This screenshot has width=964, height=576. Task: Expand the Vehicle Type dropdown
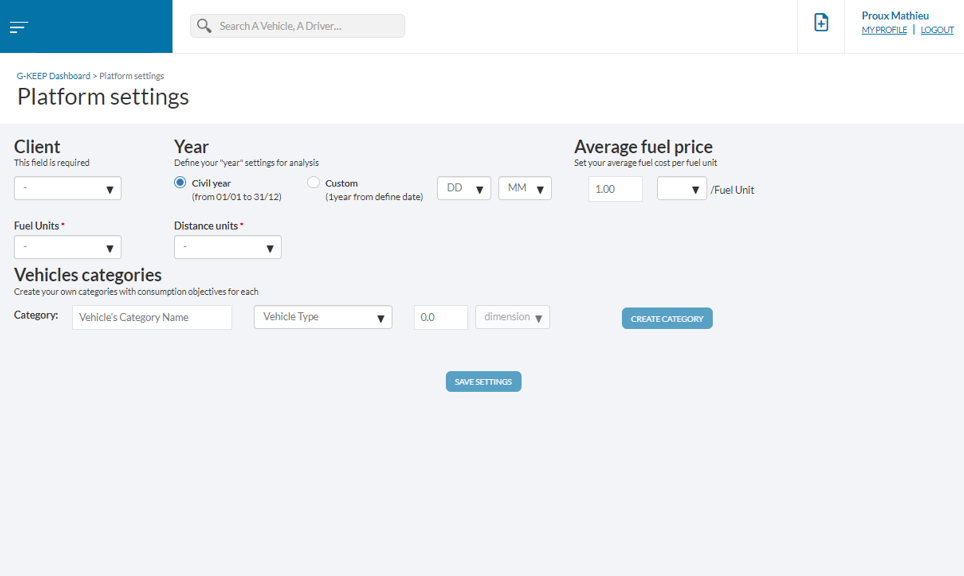point(323,317)
